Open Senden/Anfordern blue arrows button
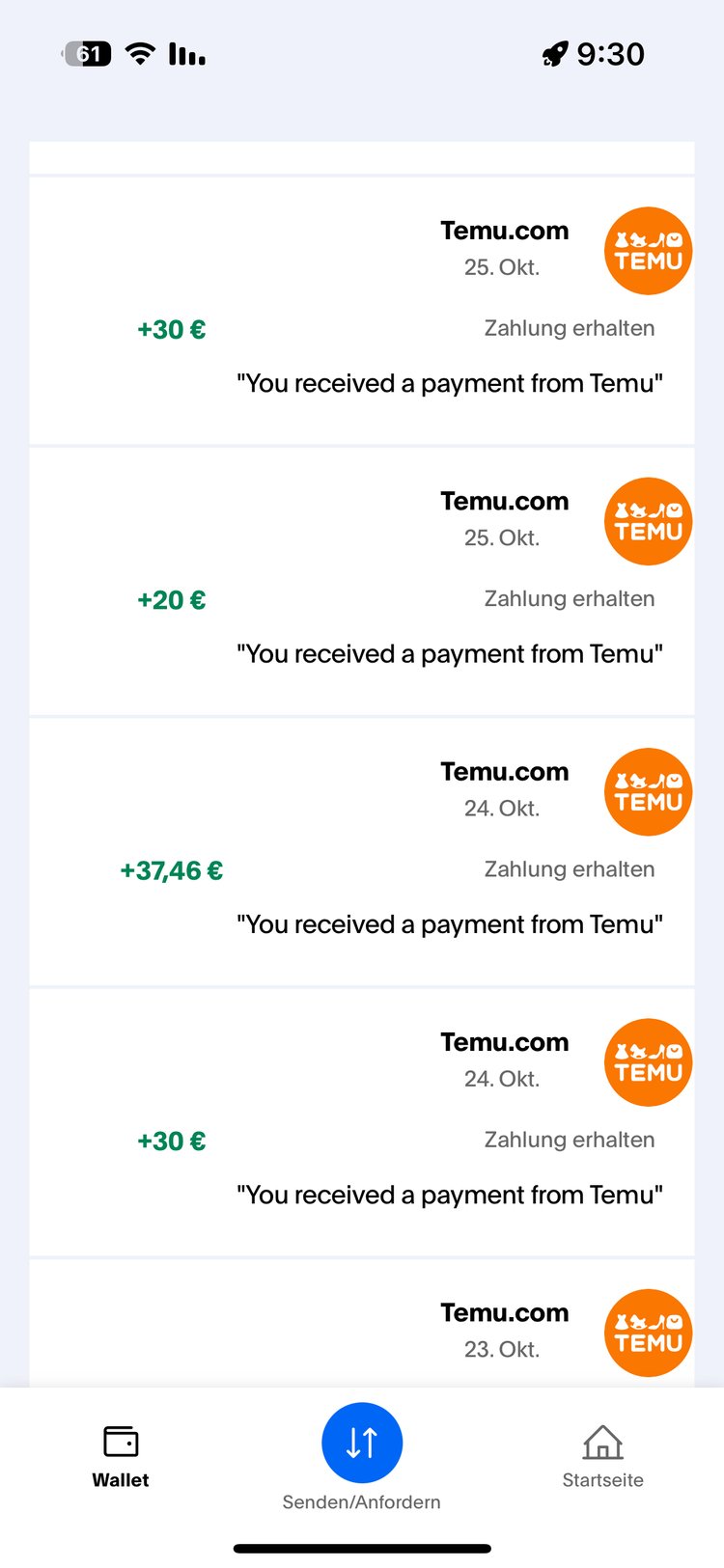 click(x=362, y=1443)
